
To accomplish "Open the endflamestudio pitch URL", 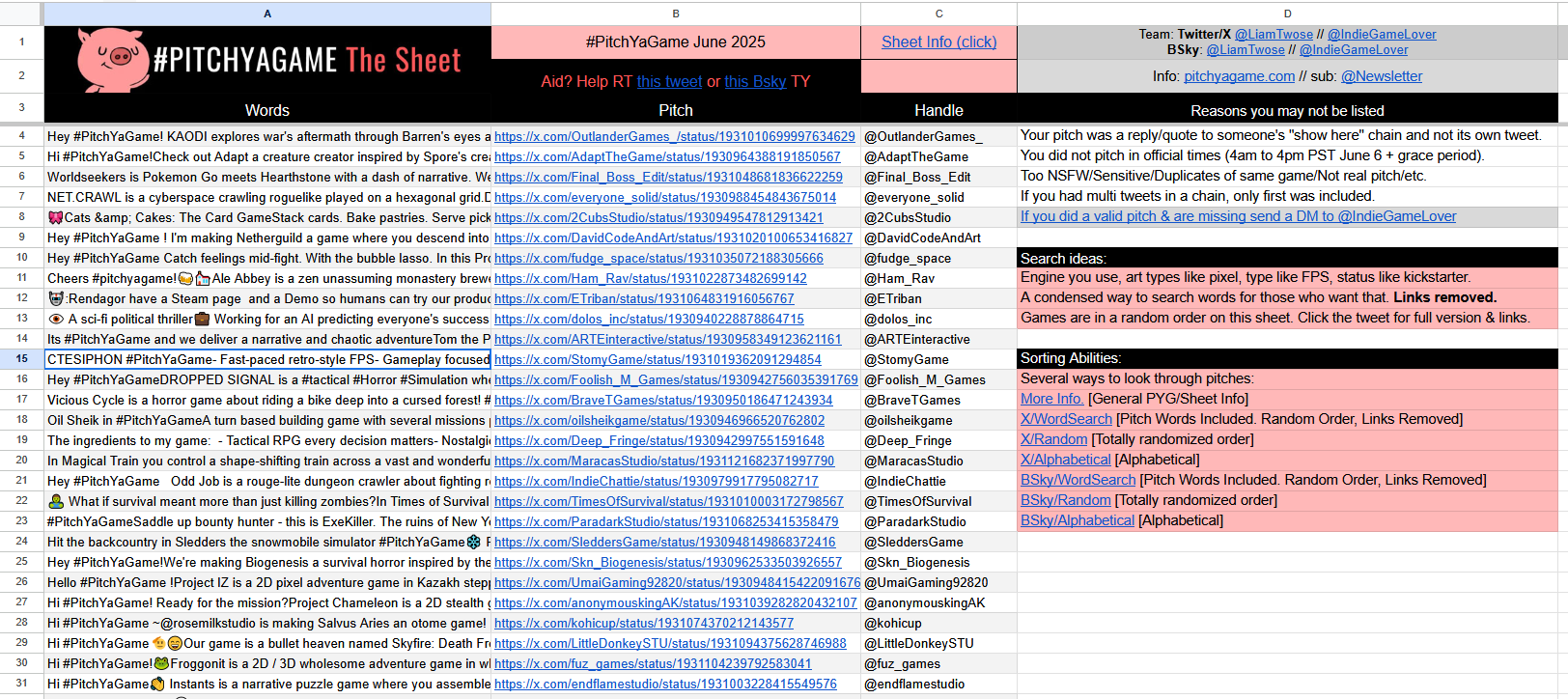I will coord(665,684).
